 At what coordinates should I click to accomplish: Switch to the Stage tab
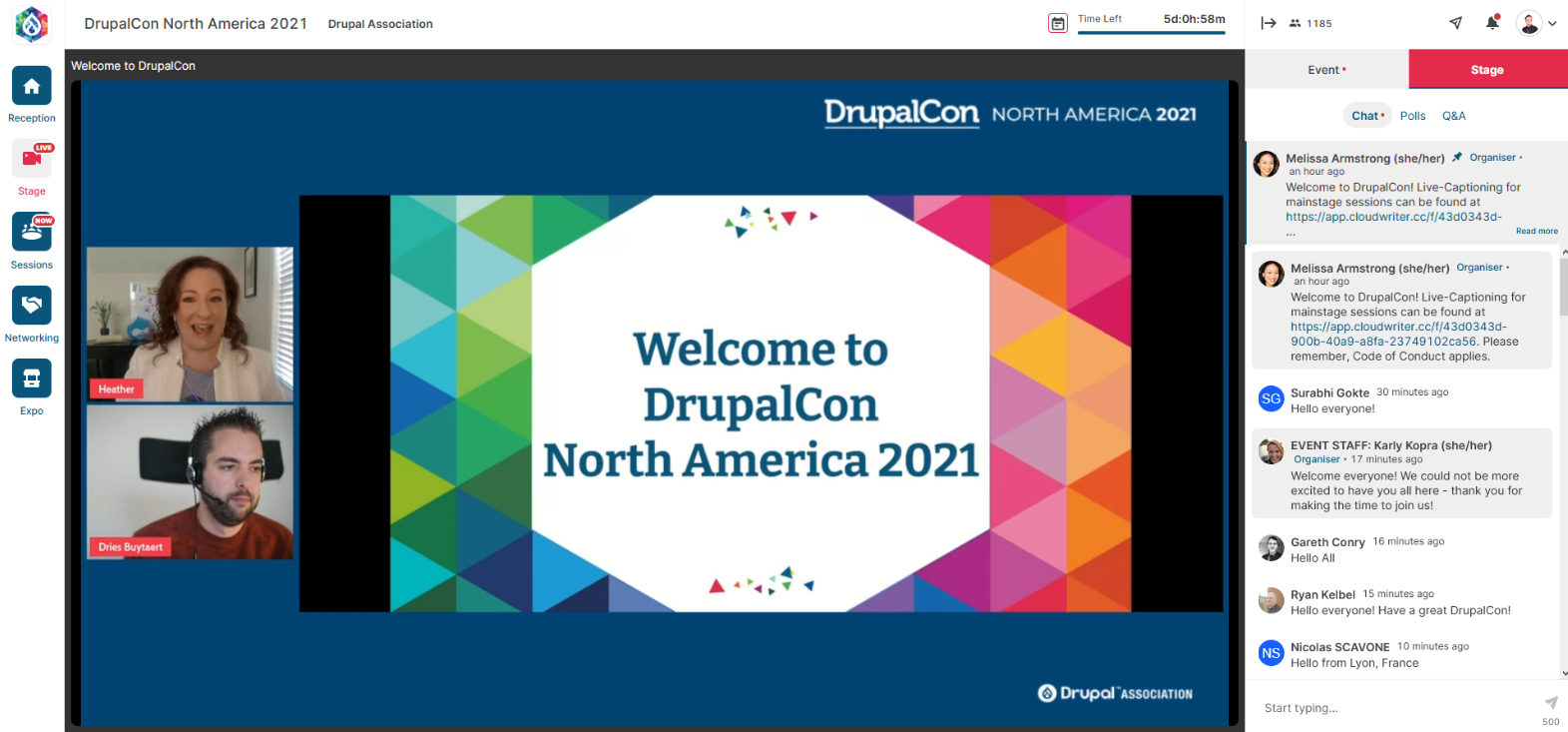tap(1487, 70)
